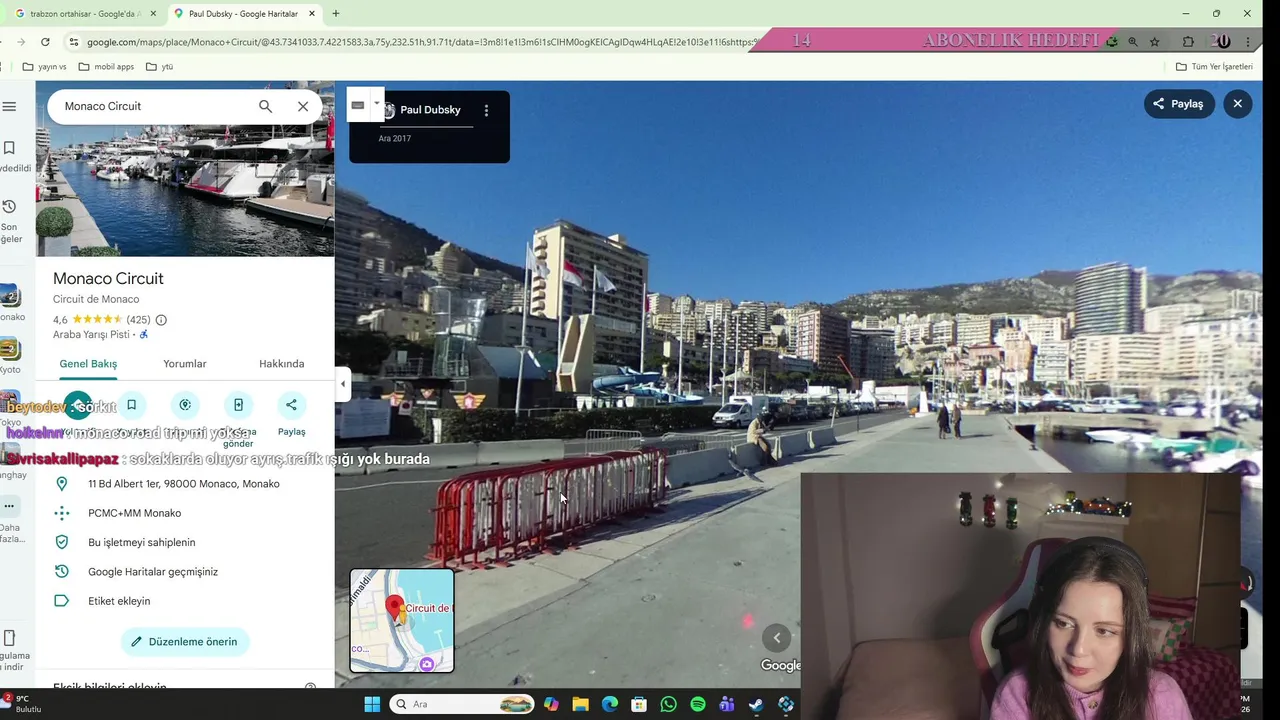Click the site info icon in the address bar
Screen dimensions: 1280x720
pyautogui.click(x=74, y=42)
